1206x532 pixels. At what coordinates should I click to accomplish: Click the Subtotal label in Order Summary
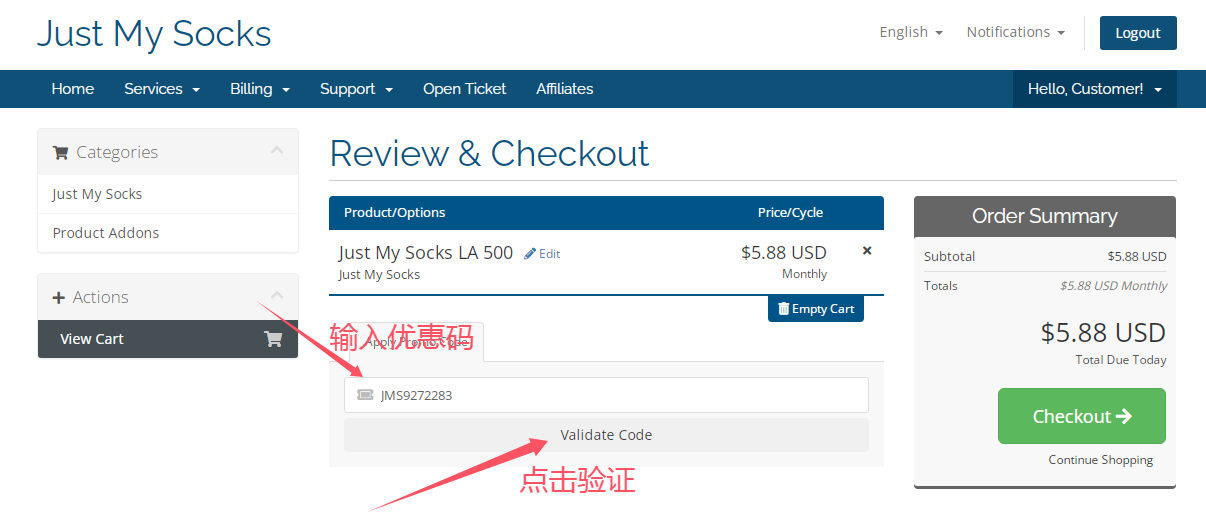(x=950, y=256)
